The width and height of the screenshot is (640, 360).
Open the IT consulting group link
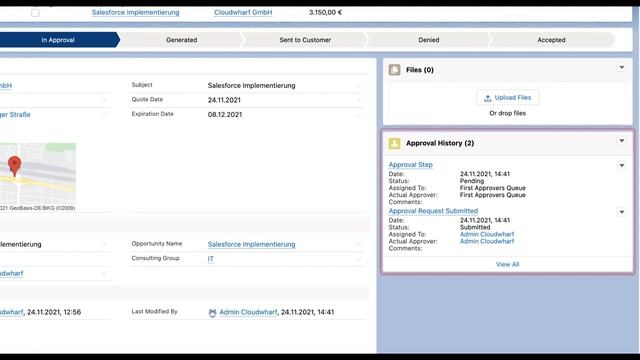[x=211, y=259]
